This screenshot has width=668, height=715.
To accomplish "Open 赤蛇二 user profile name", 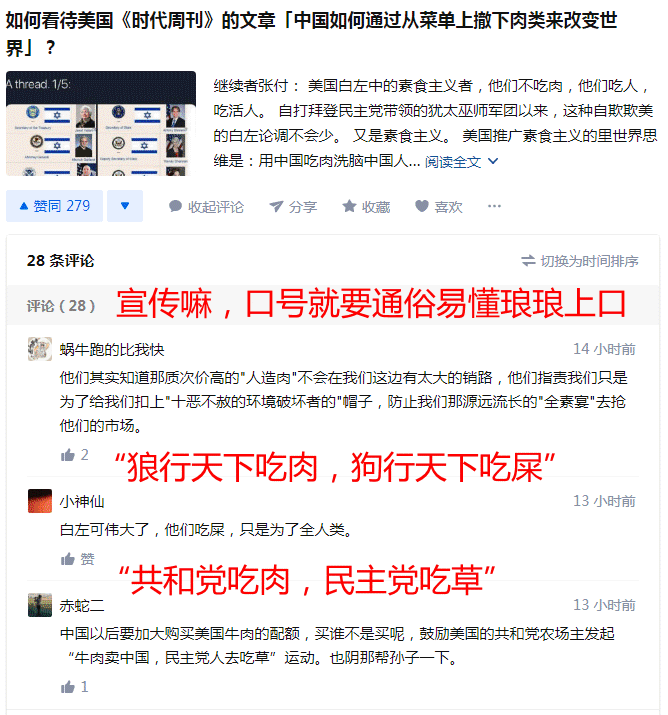I will point(82,606).
